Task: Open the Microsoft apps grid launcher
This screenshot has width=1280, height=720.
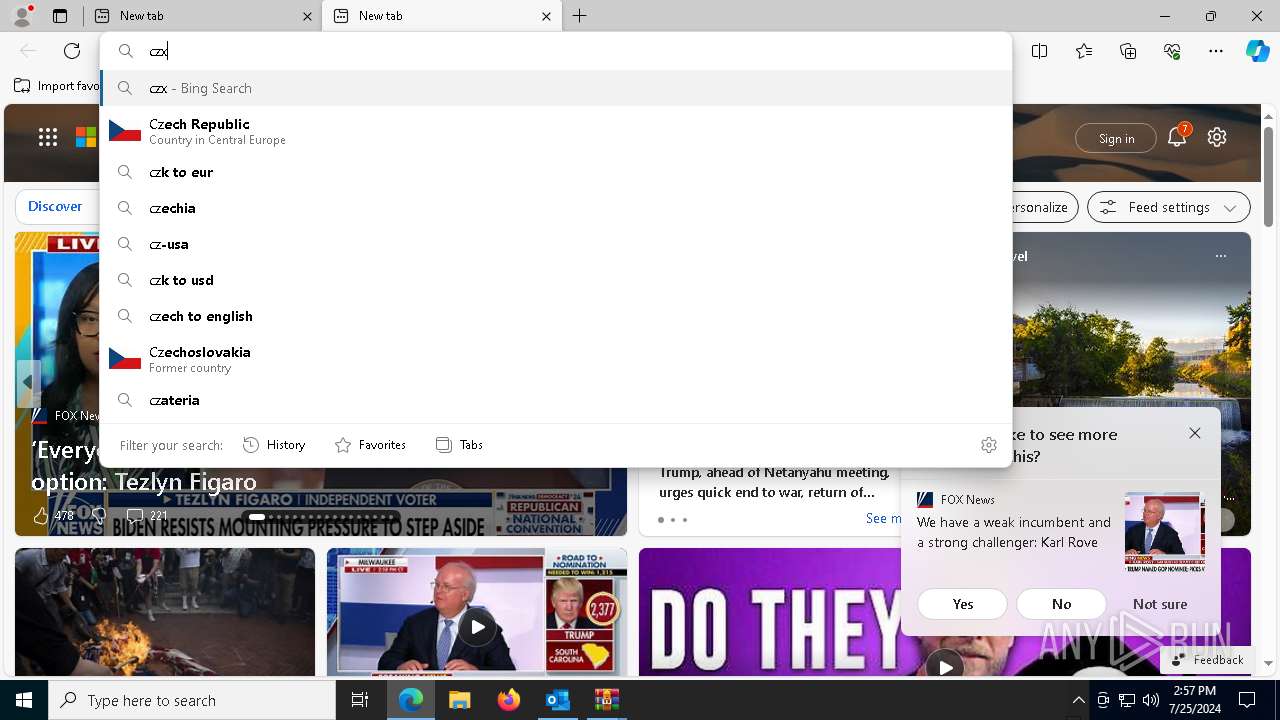Action: (48, 137)
